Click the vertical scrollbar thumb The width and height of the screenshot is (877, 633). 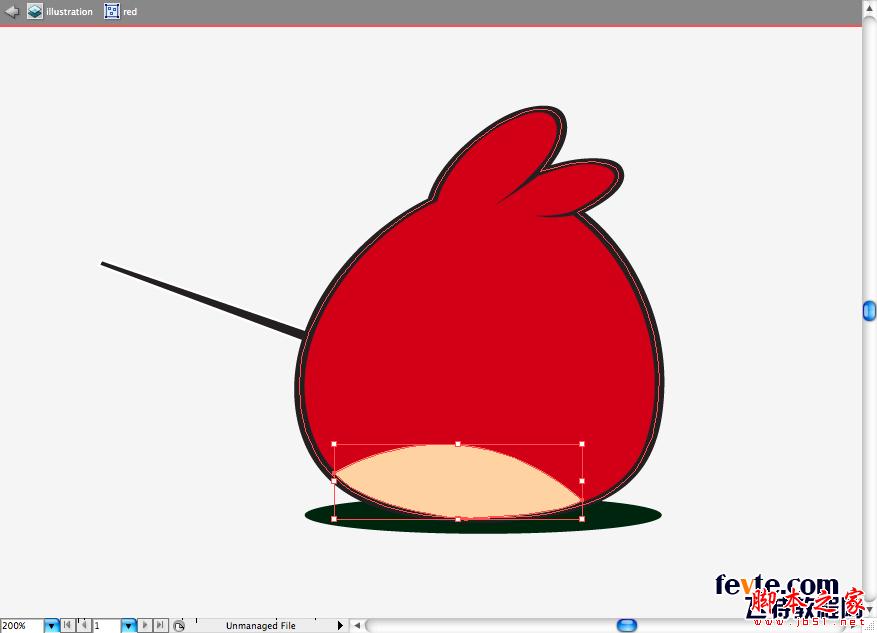tap(869, 311)
